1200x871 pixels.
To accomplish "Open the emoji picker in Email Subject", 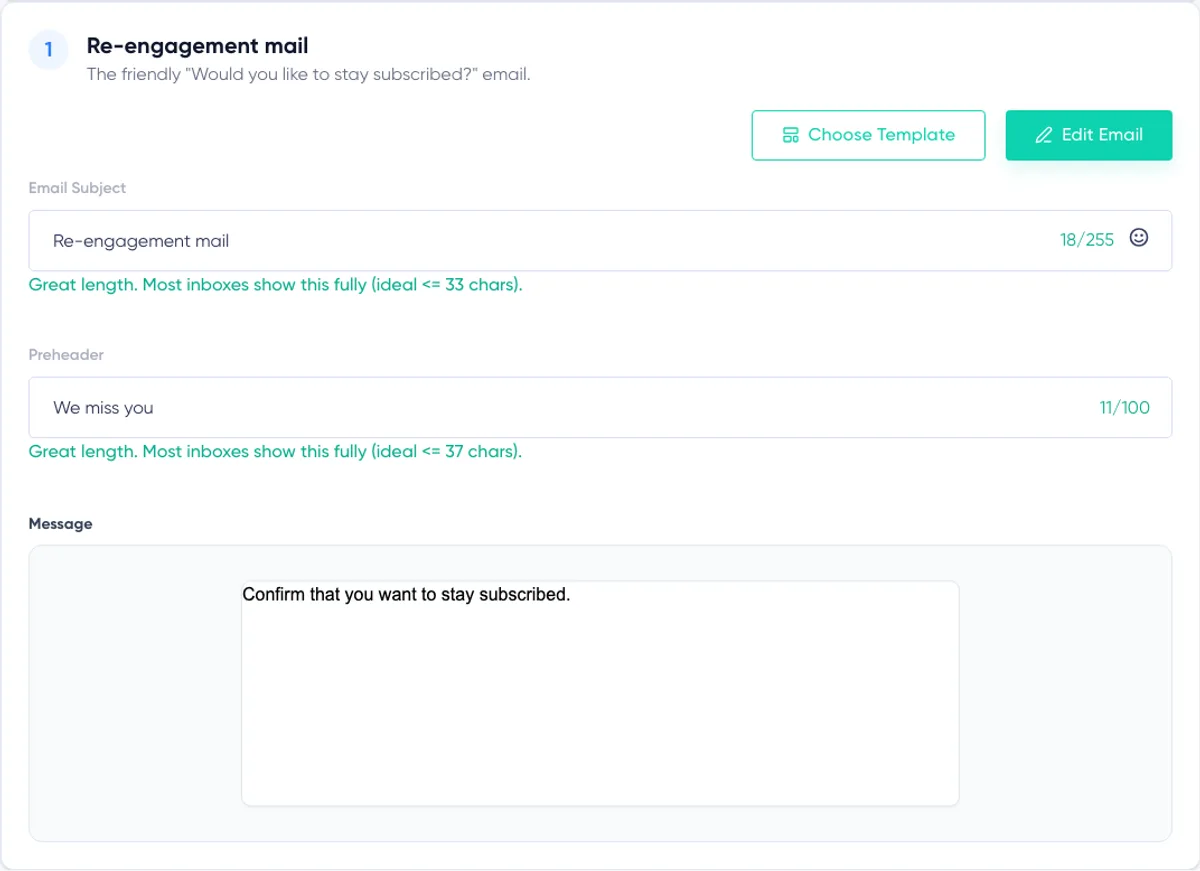I will 1138,238.
